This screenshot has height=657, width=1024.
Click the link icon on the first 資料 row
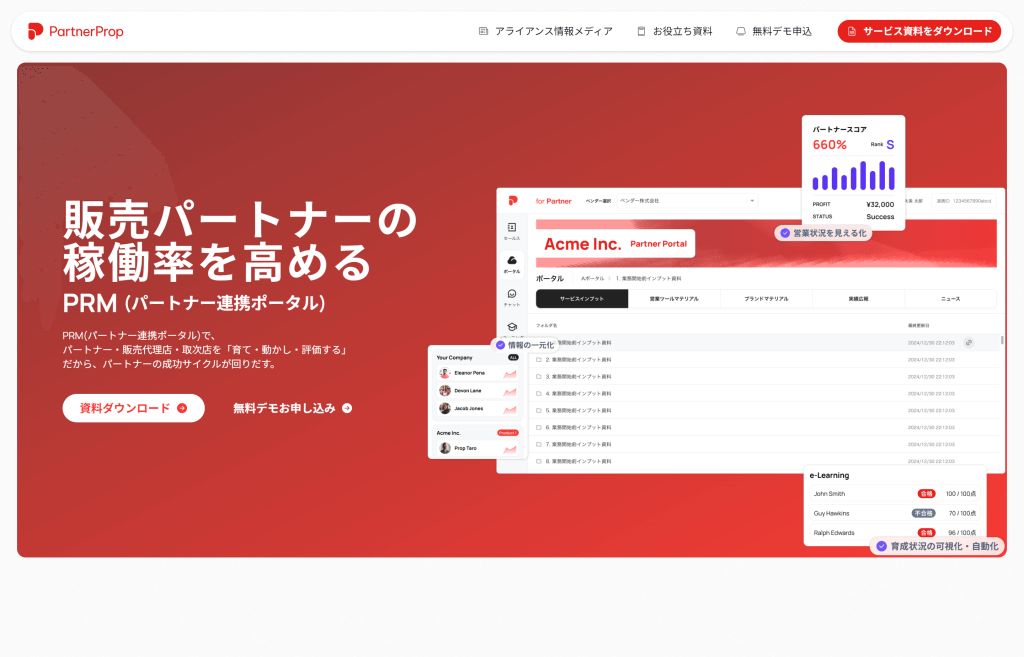pos(967,342)
